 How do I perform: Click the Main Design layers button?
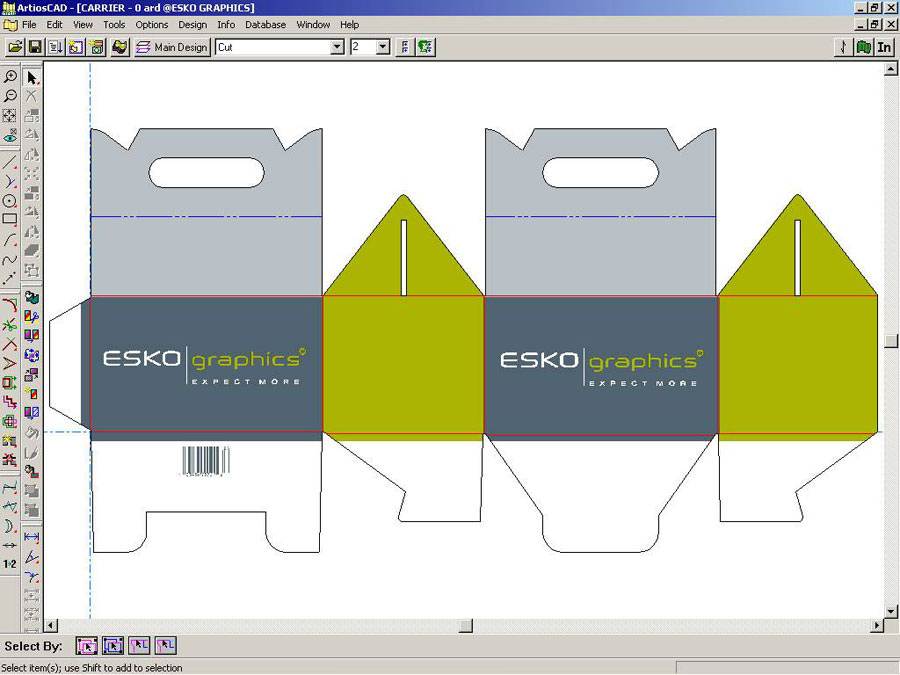(x=172, y=47)
